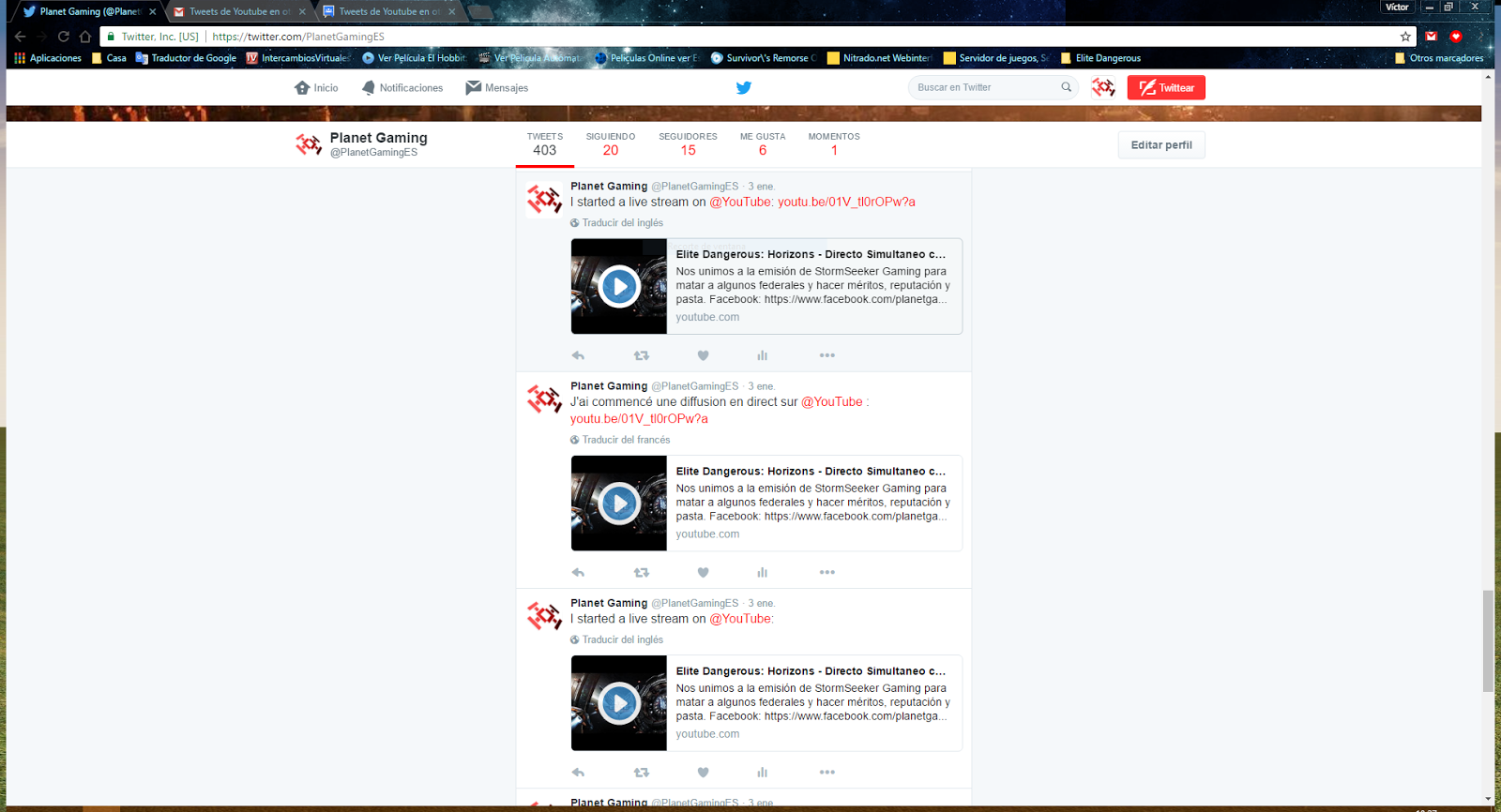
Task: Open Otros marcadores bookmarks folder
Action: 1439,58
